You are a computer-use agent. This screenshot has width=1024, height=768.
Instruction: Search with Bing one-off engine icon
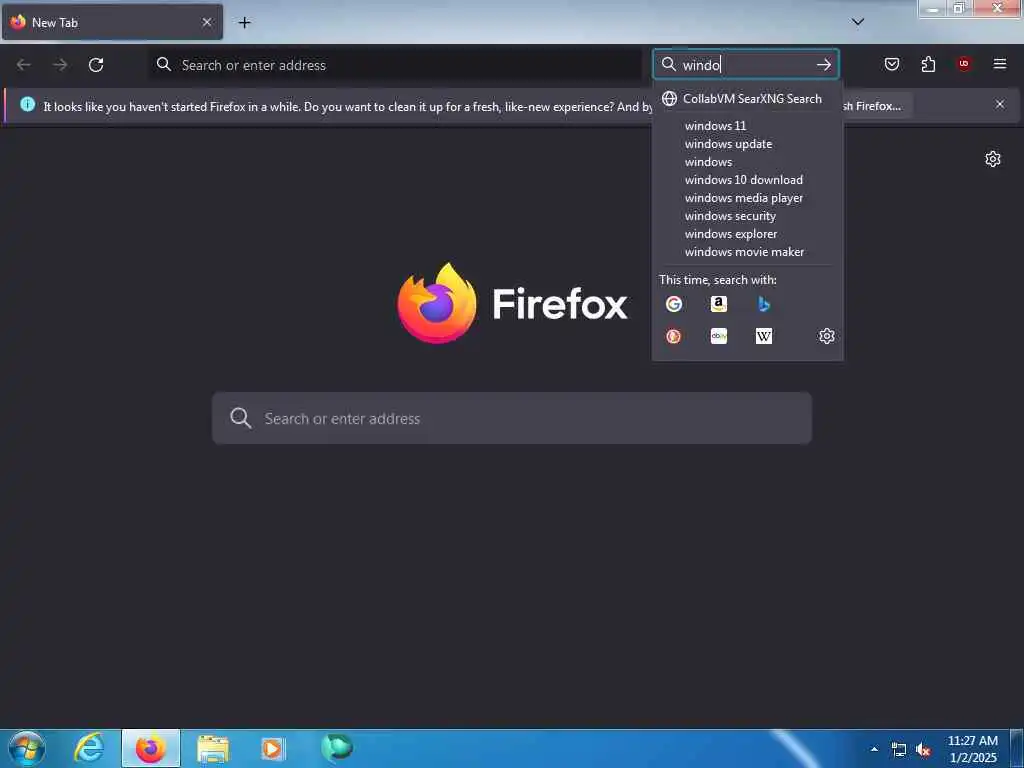click(763, 304)
